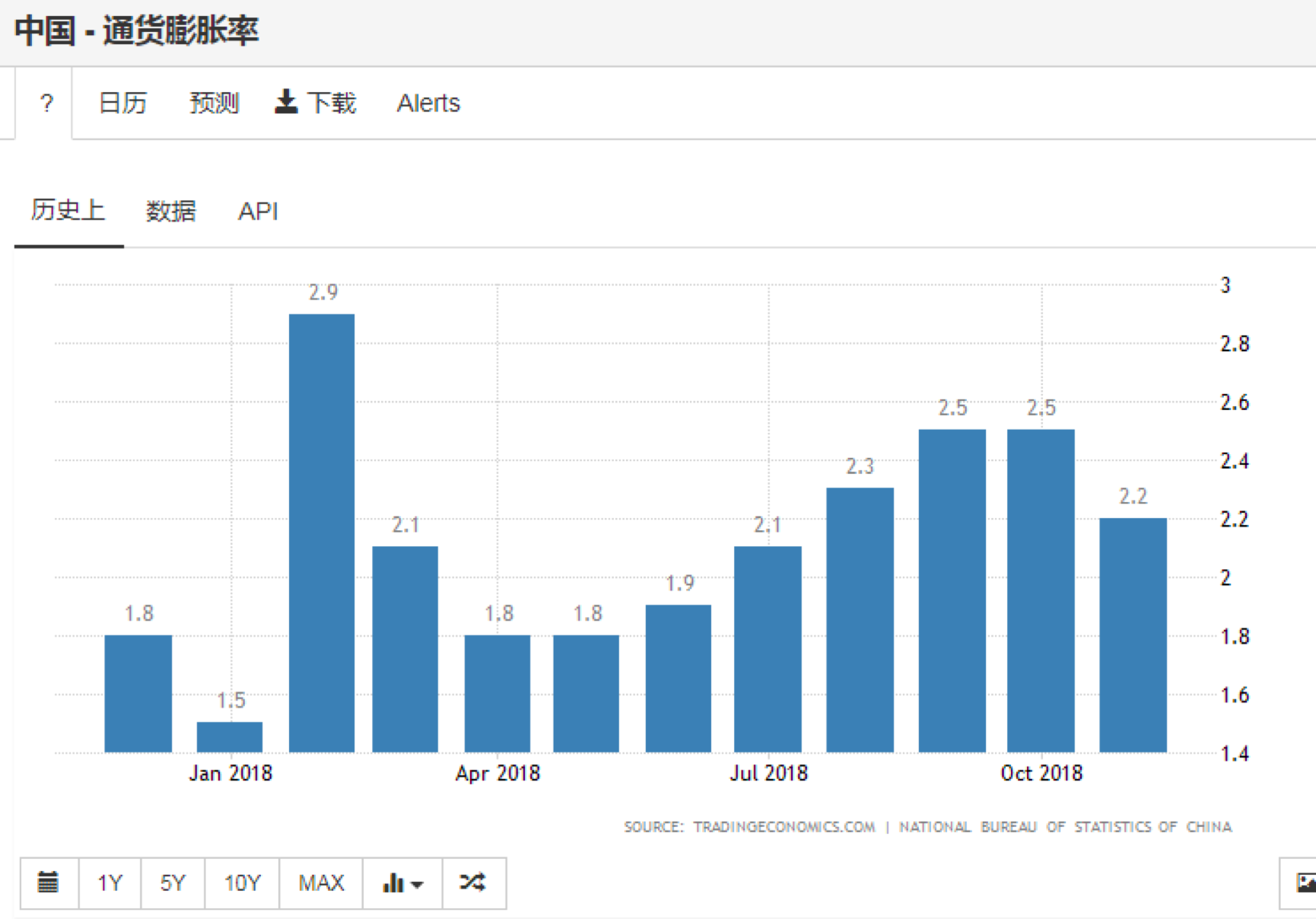Click the 中国 - 通货膨胀率 page title
The image size is (1316, 919).
coord(137,31)
